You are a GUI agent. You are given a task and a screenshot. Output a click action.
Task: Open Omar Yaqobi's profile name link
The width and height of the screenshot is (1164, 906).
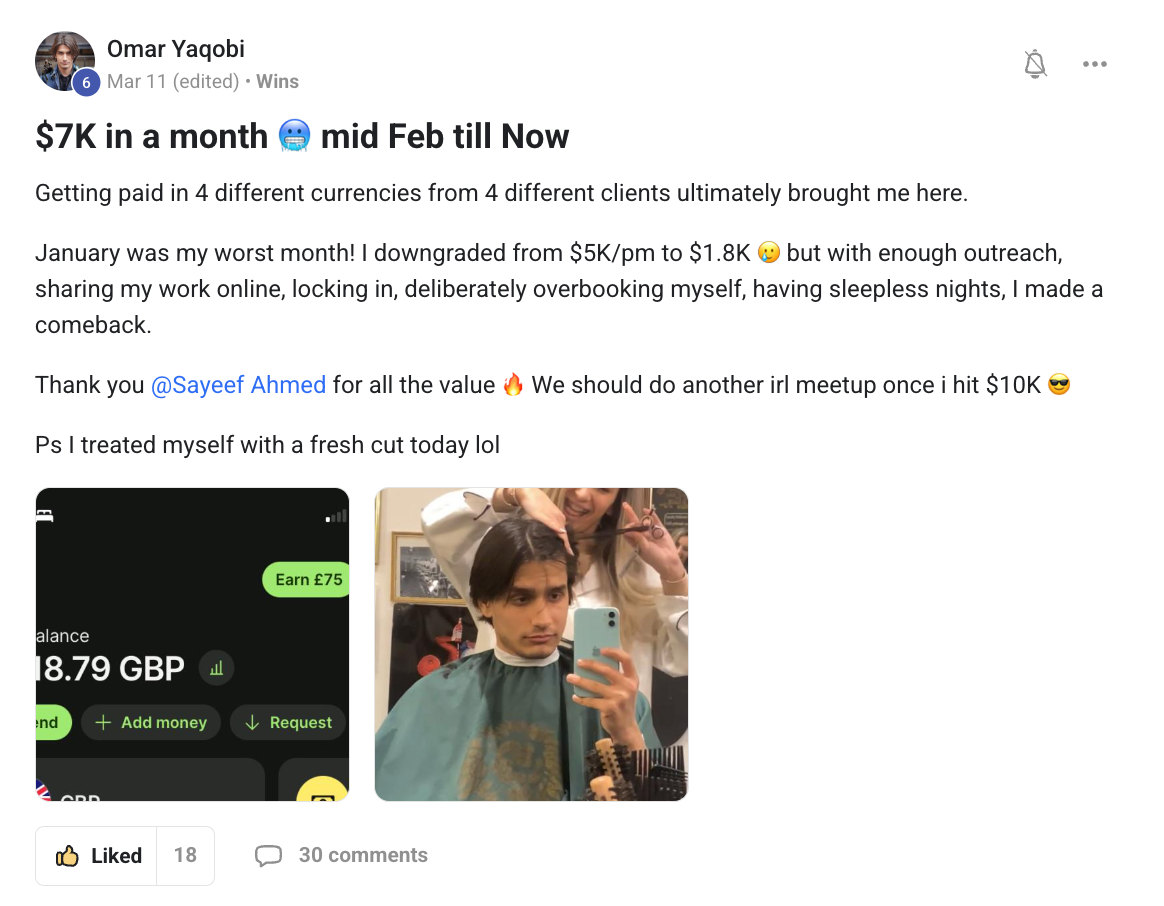(x=176, y=49)
